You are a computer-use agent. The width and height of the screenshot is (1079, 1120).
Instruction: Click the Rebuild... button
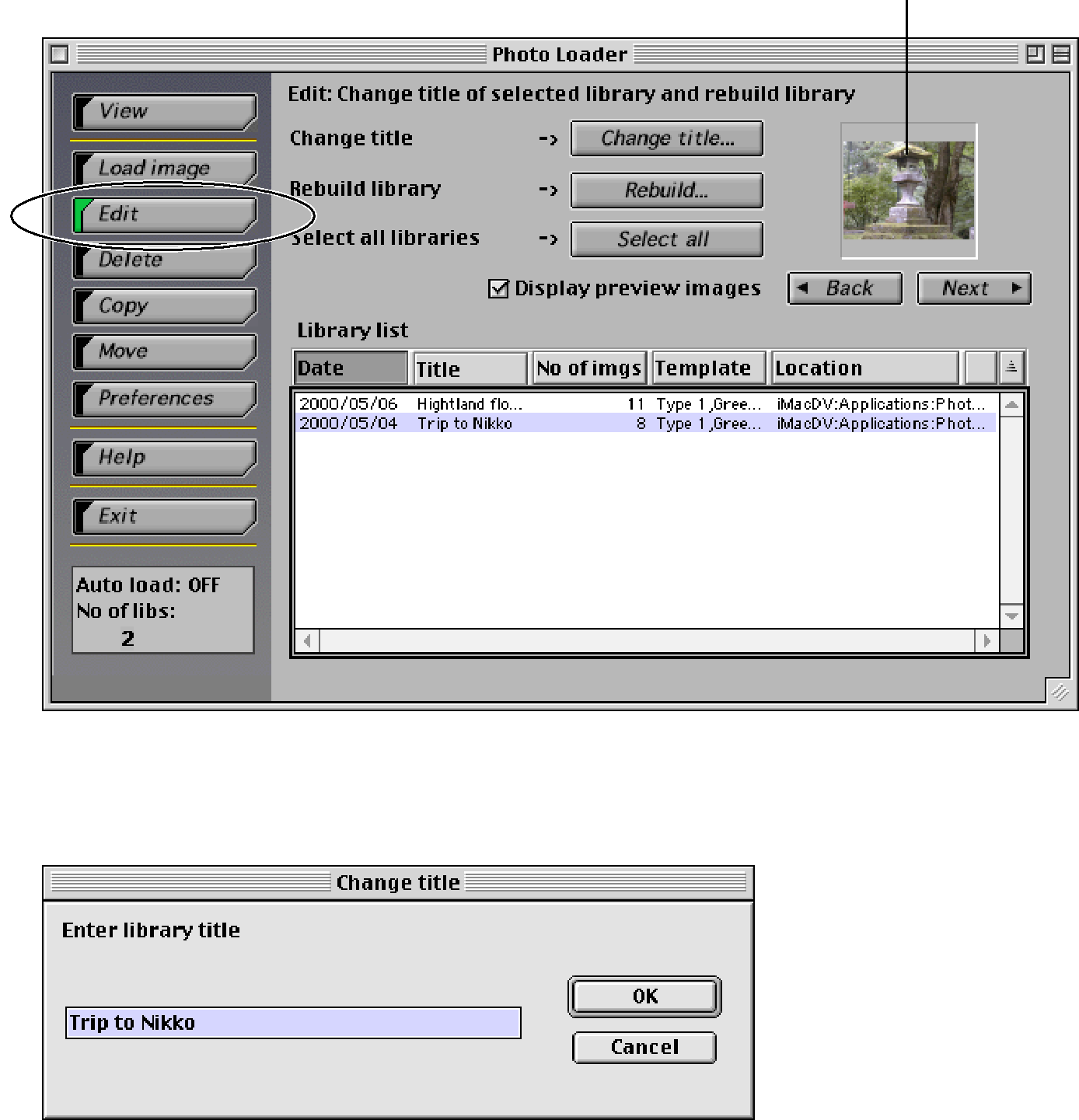667,190
